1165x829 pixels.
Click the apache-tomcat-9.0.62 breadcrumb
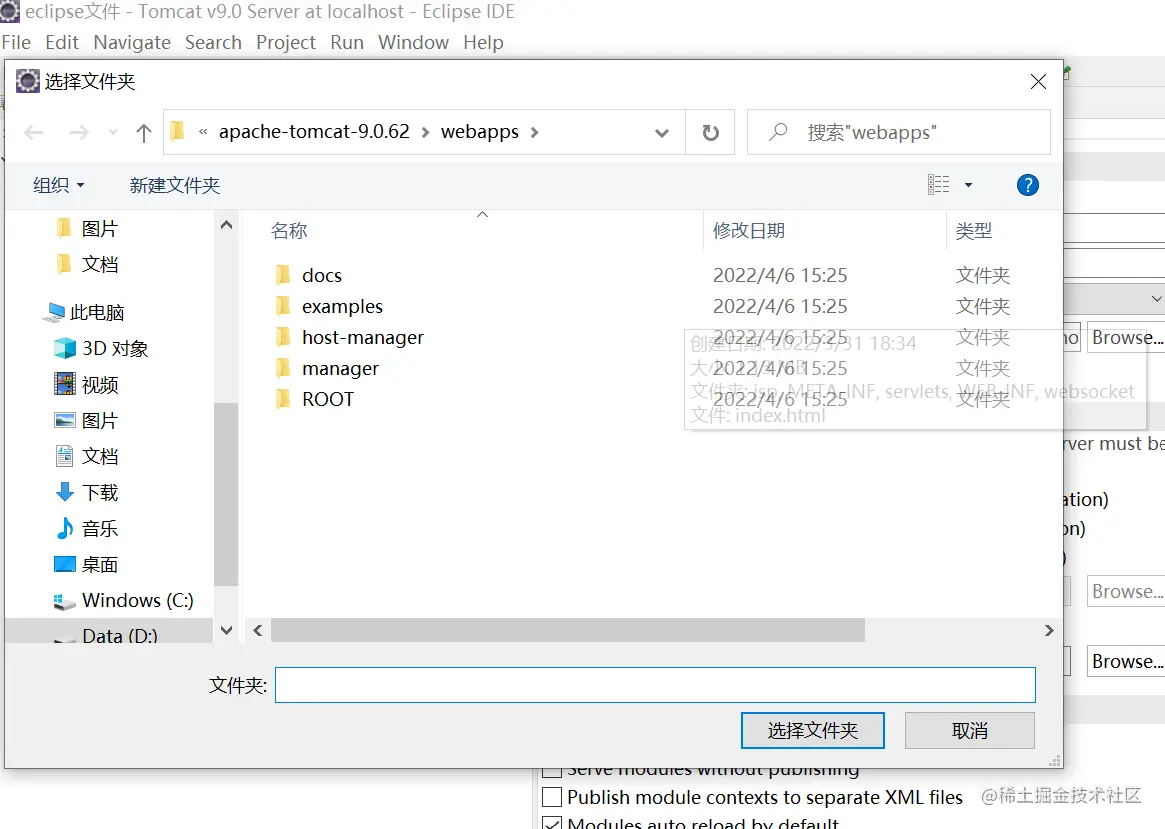pyautogui.click(x=314, y=131)
